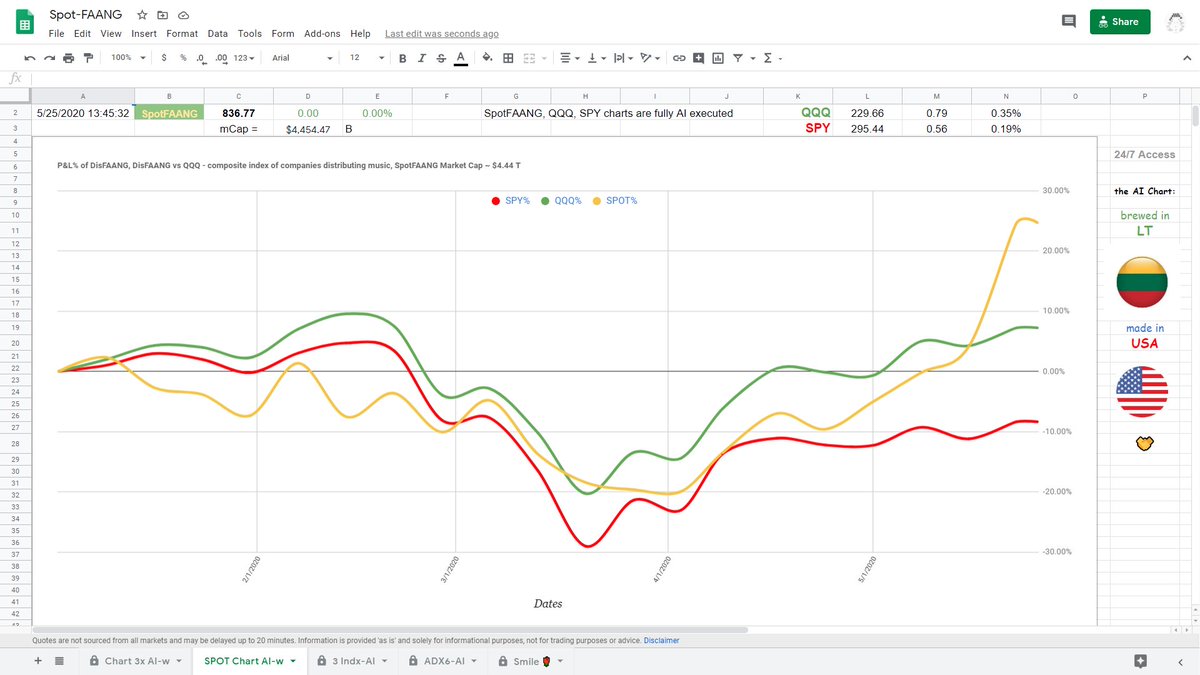Open the File menu
This screenshot has height=675, width=1200.
pos(57,34)
